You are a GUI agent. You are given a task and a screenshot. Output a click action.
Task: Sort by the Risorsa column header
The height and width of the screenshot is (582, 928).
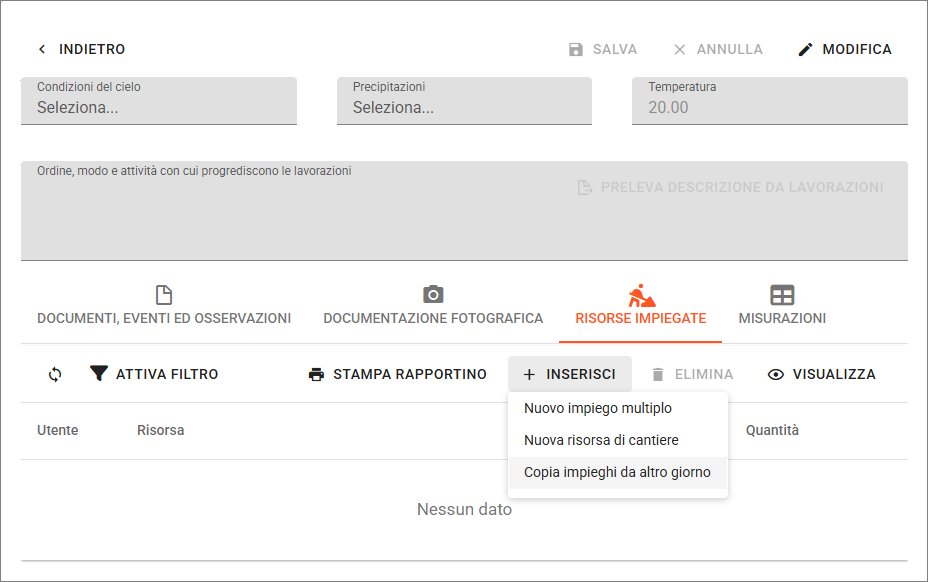[160, 431]
